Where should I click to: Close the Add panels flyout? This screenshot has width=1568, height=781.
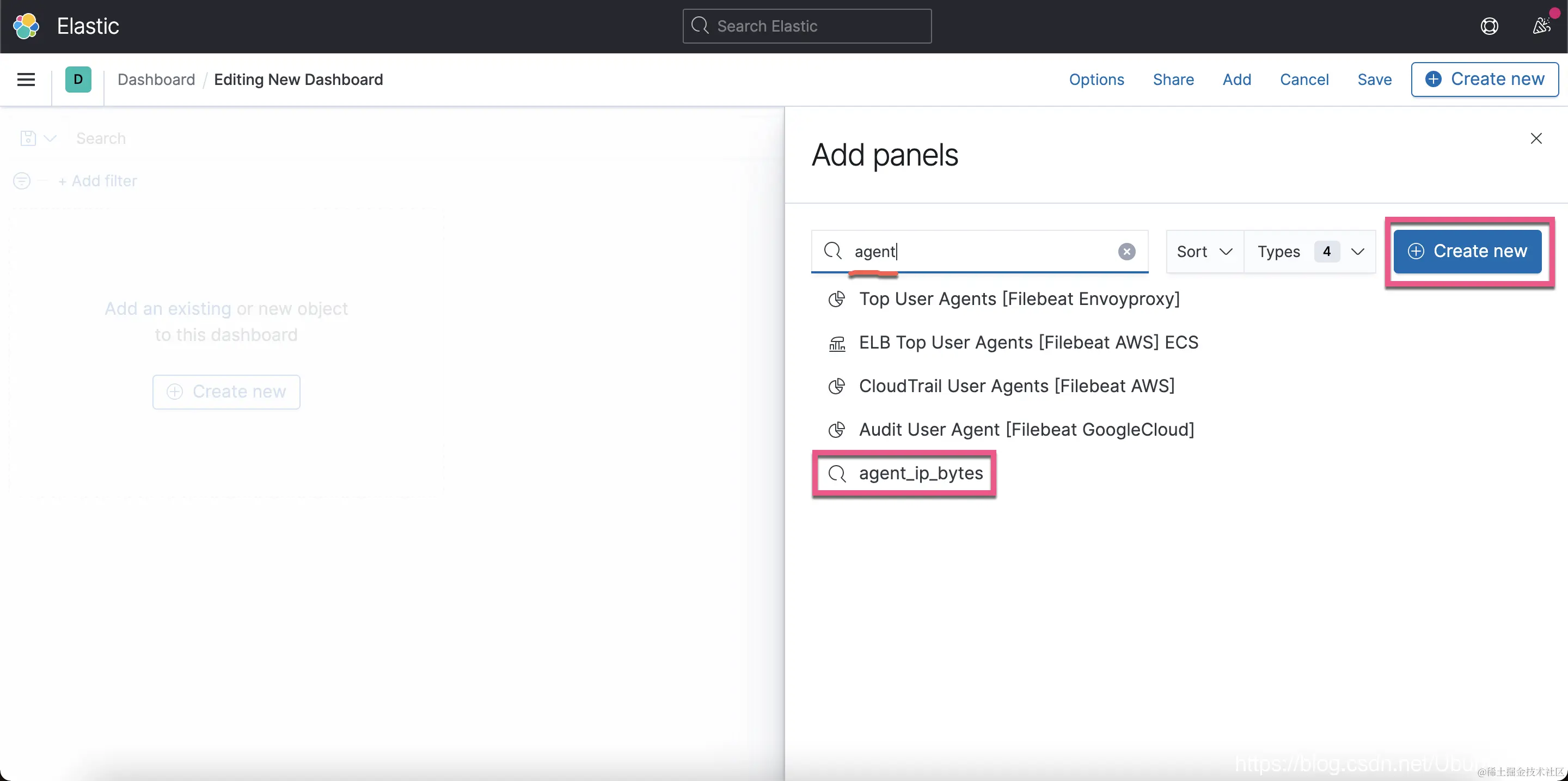(x=1536, y=139)
